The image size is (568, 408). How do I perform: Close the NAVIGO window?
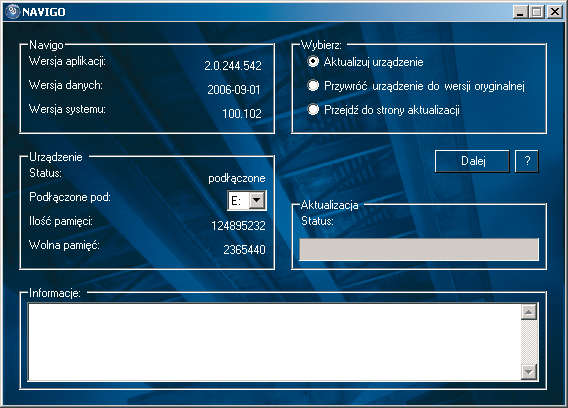click(x=554, y=12)
